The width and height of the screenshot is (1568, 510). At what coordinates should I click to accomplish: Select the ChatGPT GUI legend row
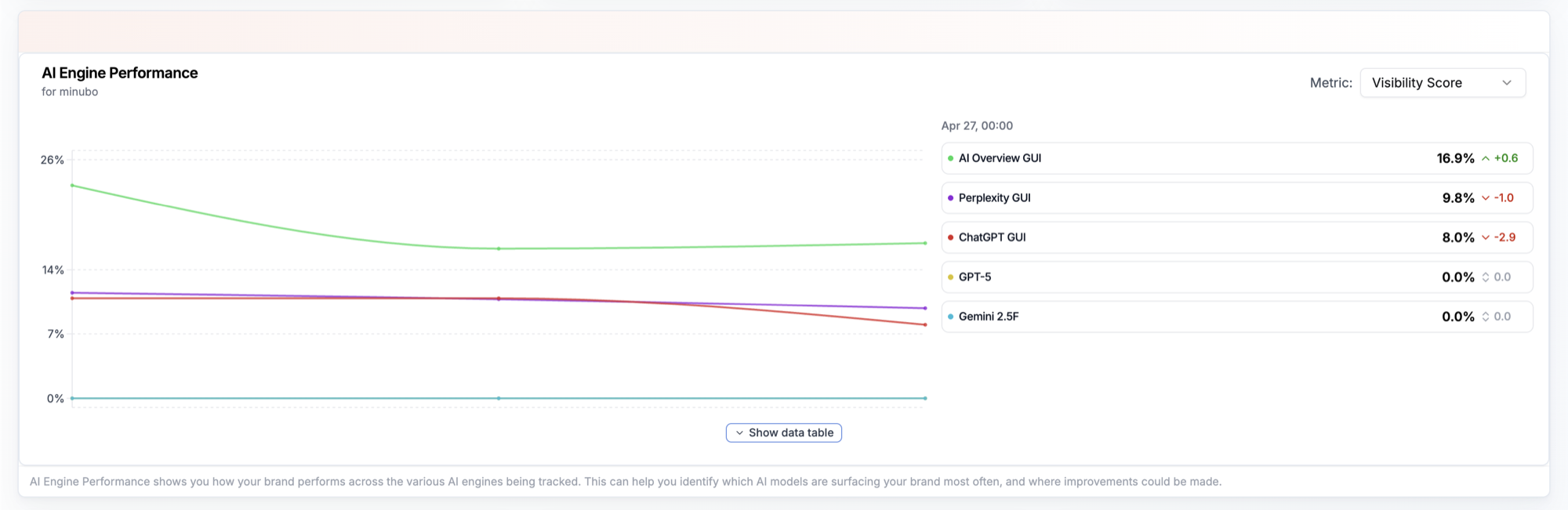[1237, 237]
